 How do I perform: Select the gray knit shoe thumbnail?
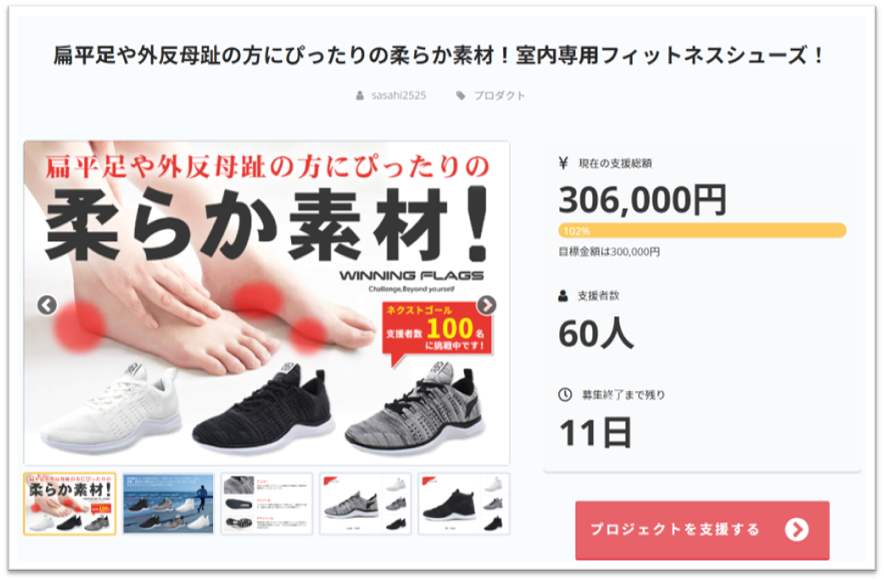click(365, 504)
